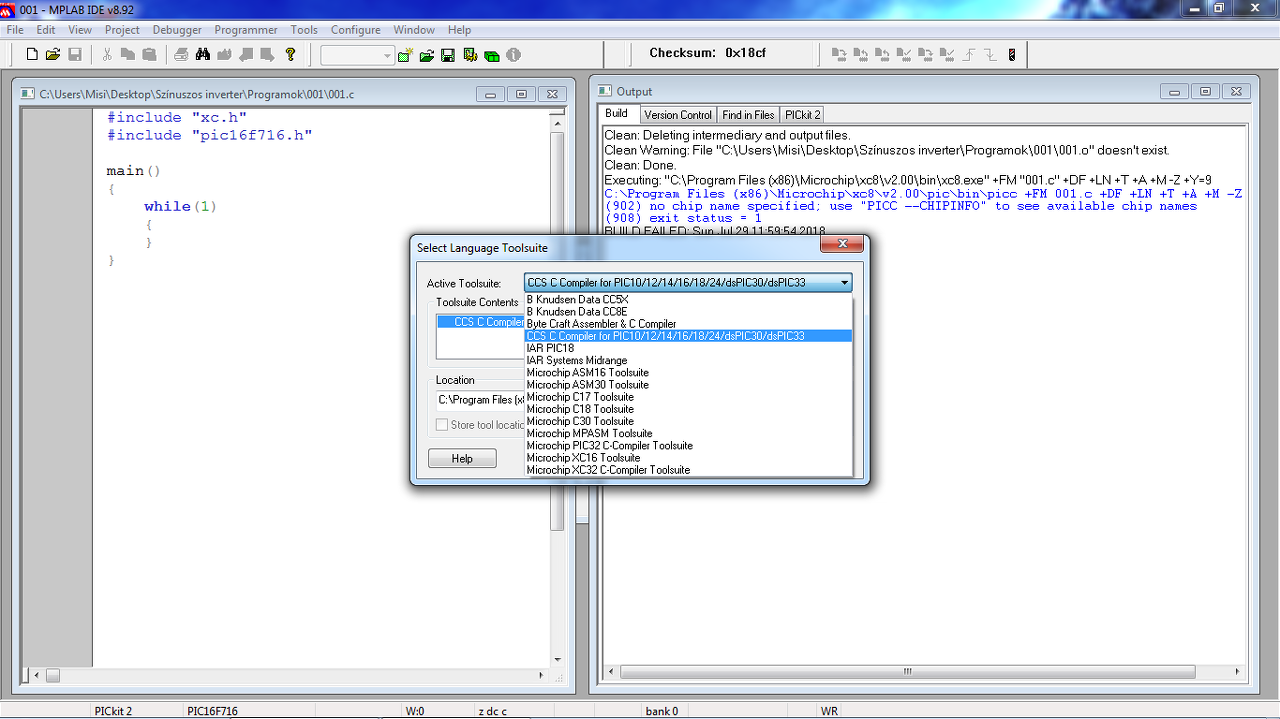This screenshot has height=719, width=1280.
Task: Click the Location path field in dialog
Action: coord(480,400)
